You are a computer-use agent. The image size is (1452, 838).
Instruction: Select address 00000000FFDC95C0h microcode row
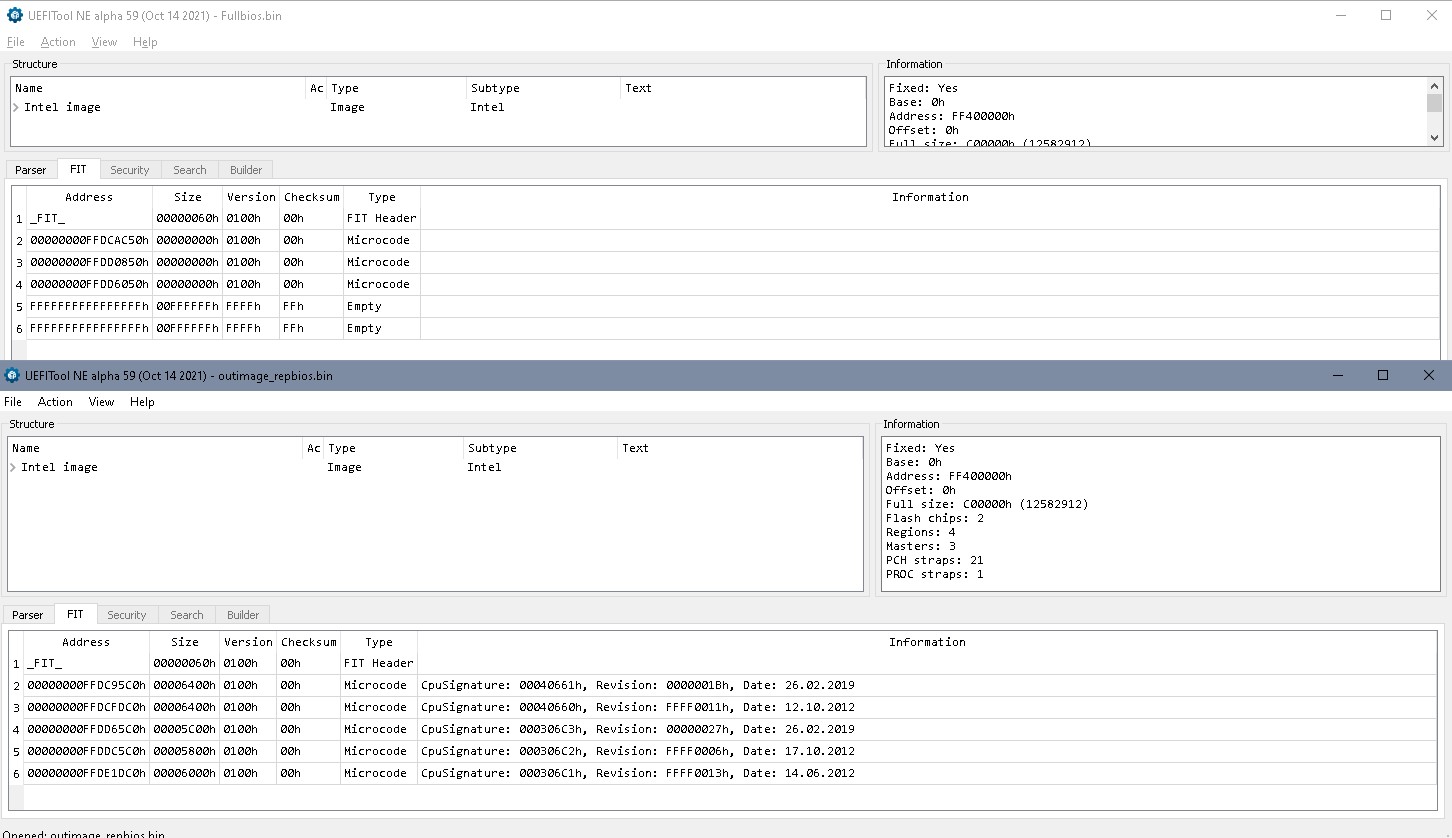point(86,685)
